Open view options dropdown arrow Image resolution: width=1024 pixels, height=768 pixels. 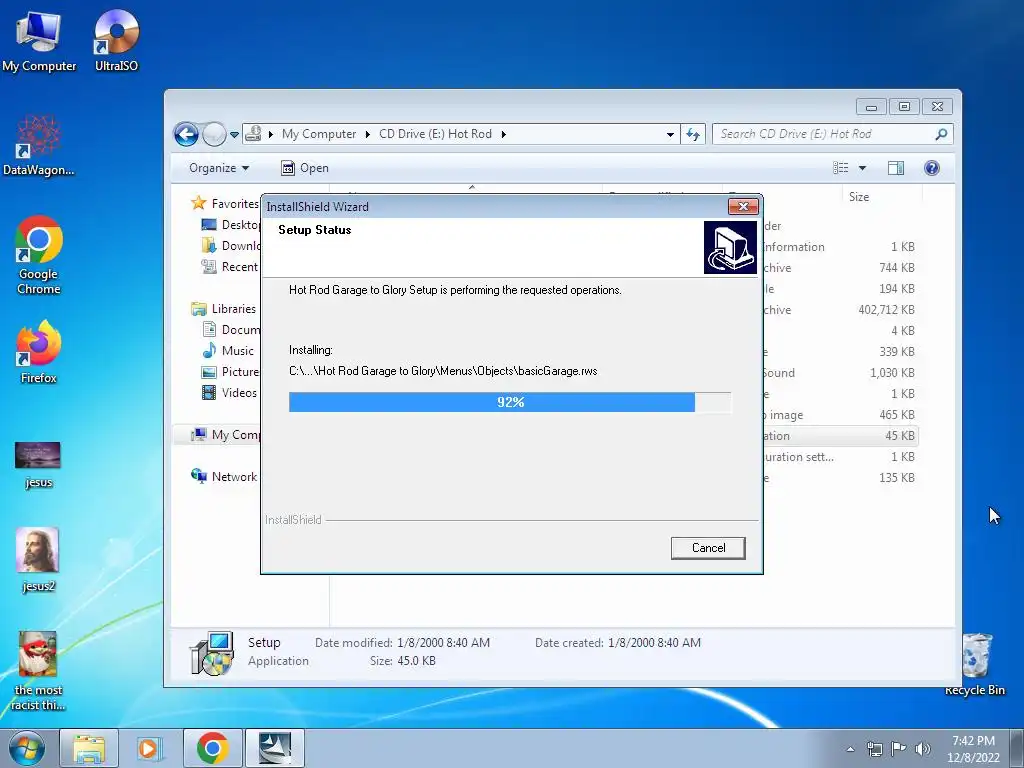tap(862, 168)
